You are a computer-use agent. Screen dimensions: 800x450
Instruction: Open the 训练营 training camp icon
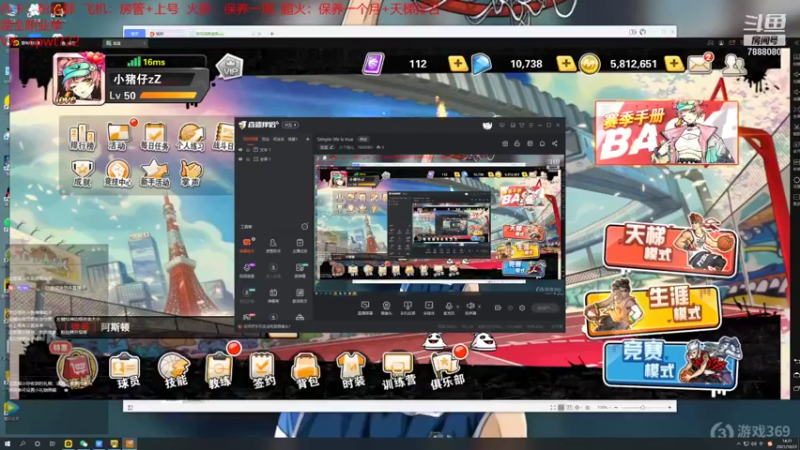(x=398, y=371)
